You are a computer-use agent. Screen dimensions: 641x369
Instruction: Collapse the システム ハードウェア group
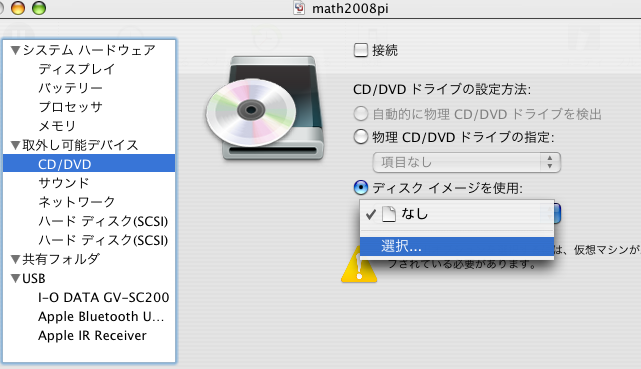pos(16,50)
